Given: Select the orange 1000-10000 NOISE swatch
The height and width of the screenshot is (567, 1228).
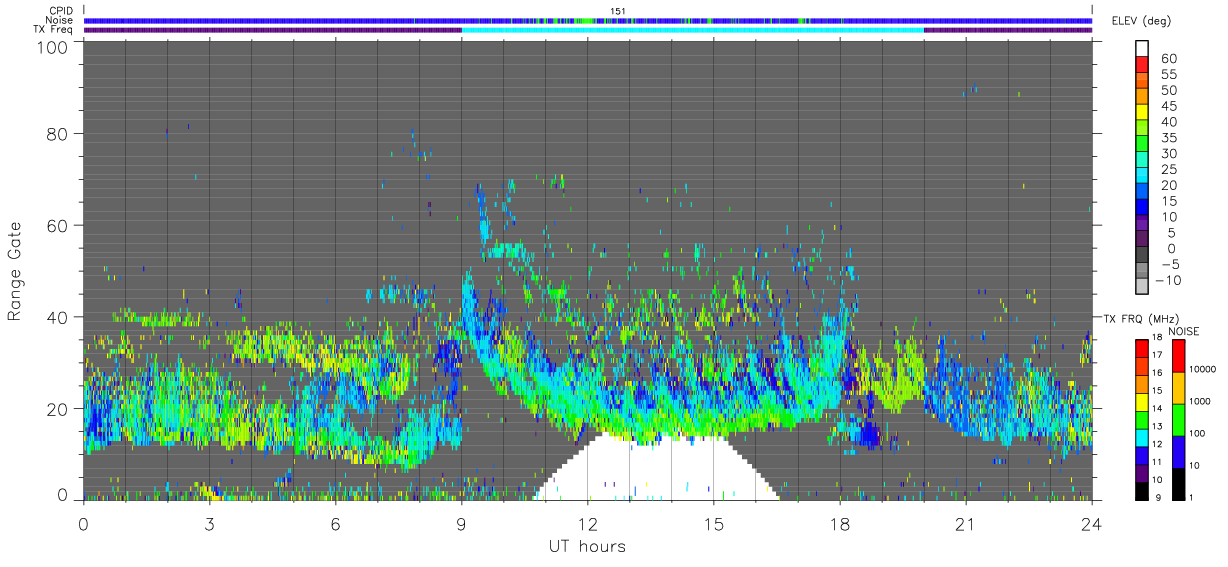Looking at the screenshot, I should (1178, 387).
